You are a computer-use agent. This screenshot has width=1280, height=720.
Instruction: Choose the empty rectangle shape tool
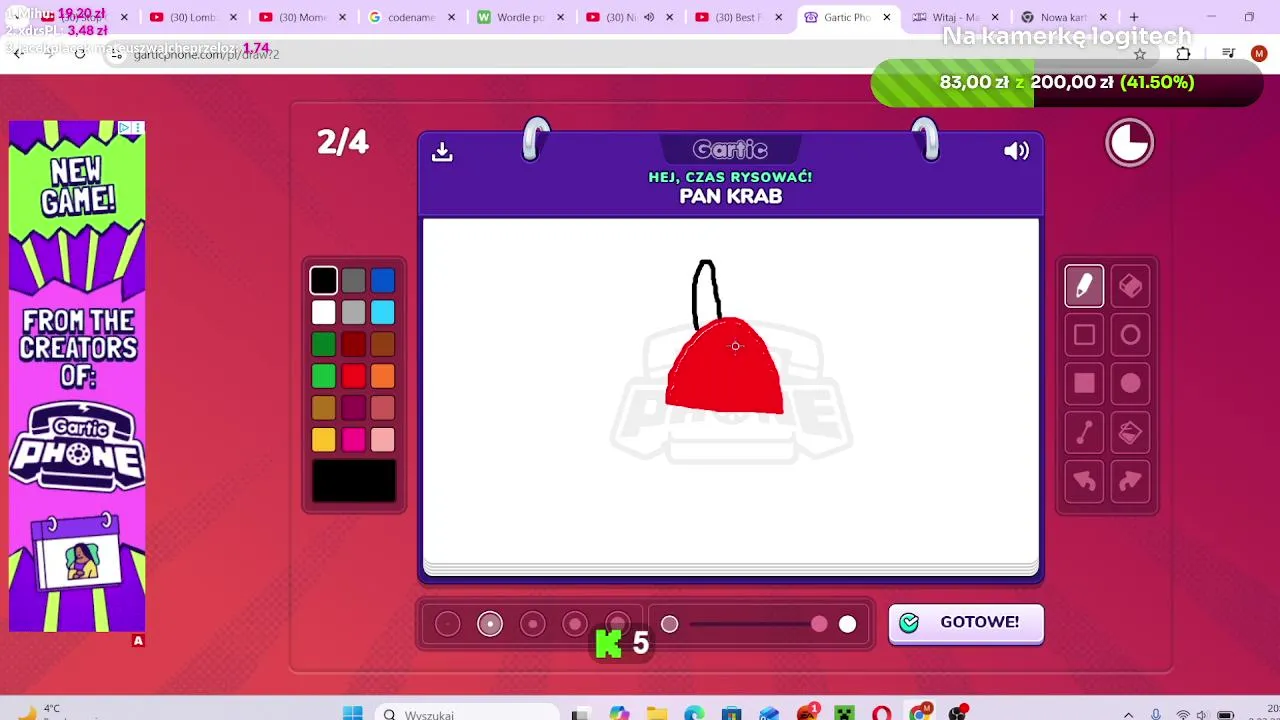[1084, 335]
